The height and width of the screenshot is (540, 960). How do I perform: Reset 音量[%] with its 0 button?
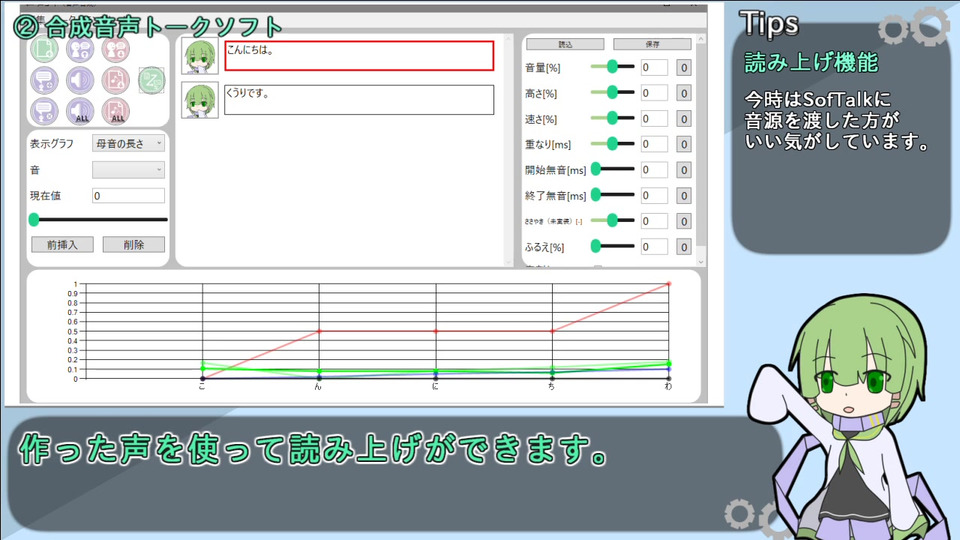684,67
